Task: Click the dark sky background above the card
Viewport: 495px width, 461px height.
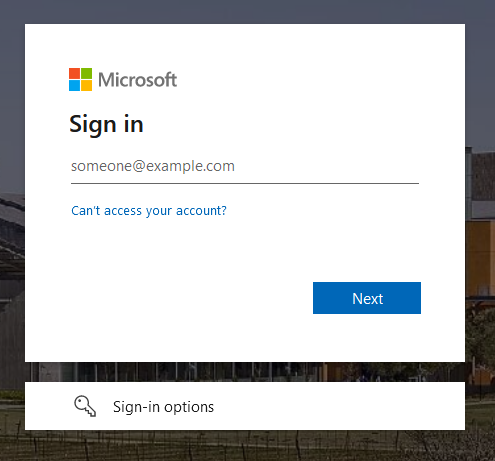Action: (x=247, y=11)
